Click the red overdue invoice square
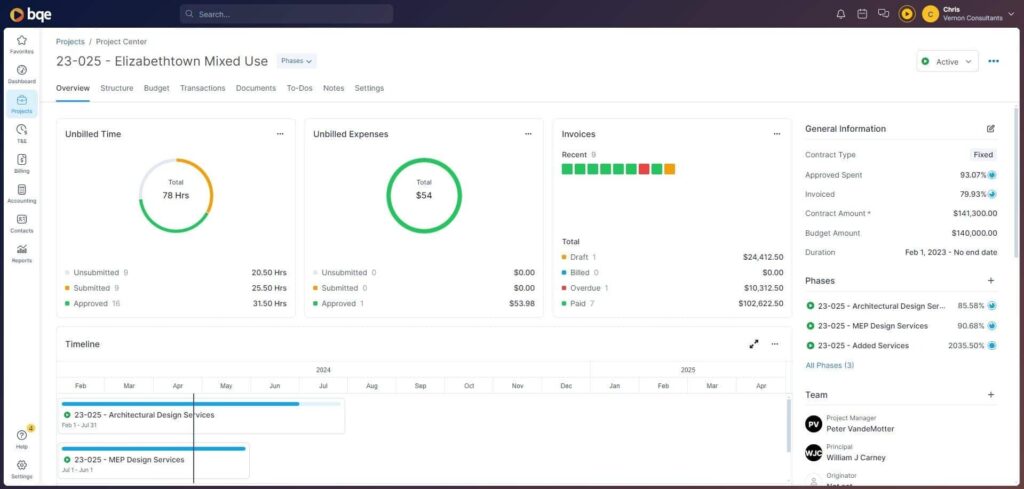The height and width of the screenshot is (489, 1024). (x=644, y=170)
